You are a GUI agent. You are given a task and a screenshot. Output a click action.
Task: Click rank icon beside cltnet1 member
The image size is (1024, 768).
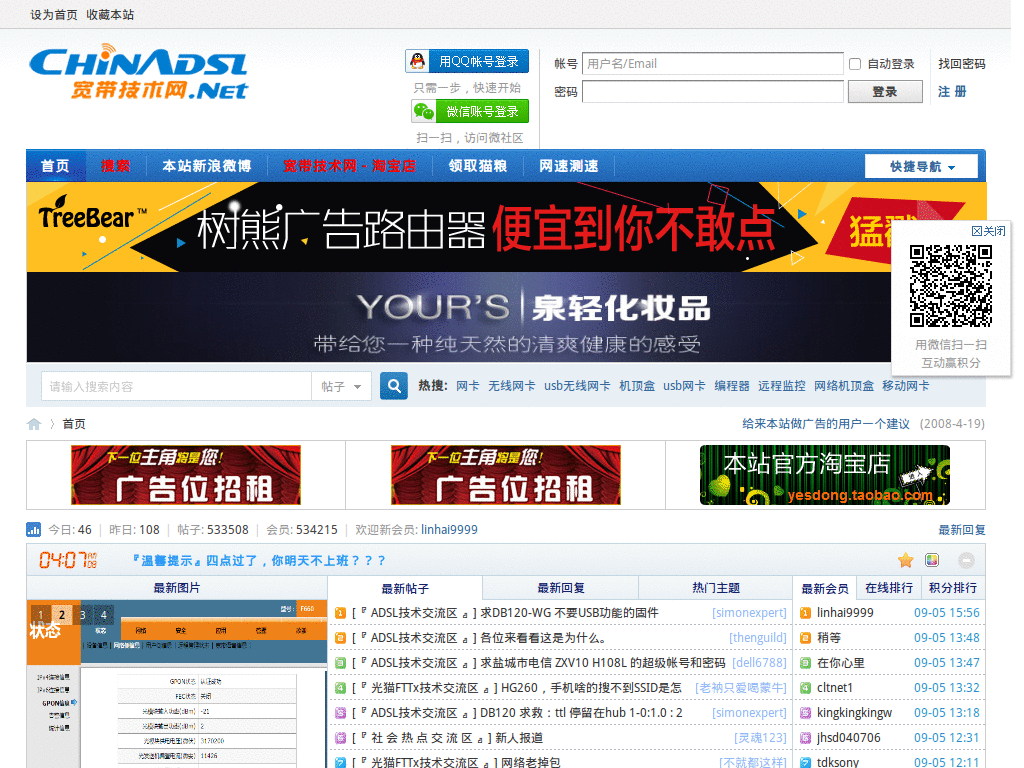pos(805,688)
